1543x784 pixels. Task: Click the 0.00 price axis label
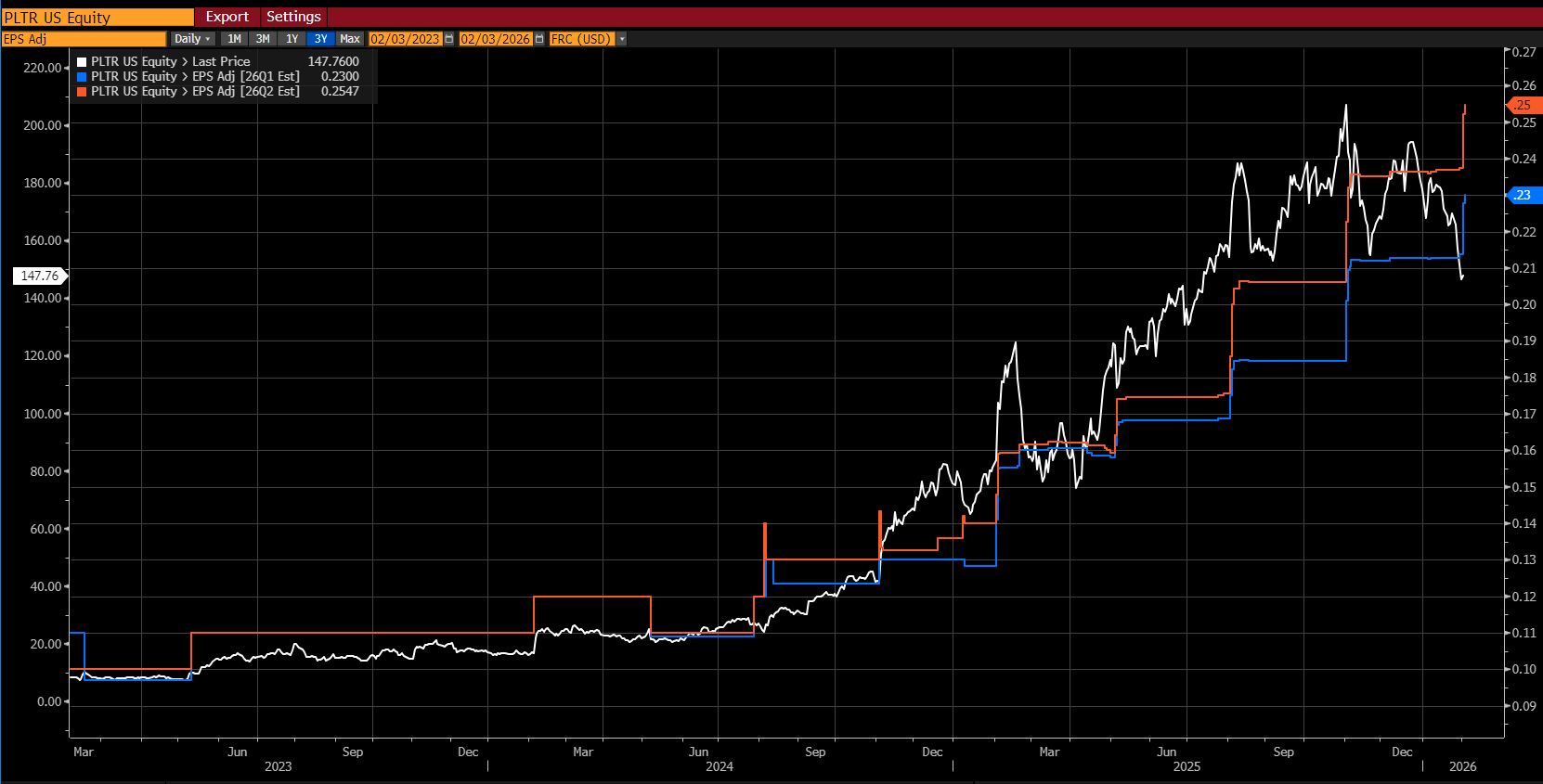pos(49,701)
